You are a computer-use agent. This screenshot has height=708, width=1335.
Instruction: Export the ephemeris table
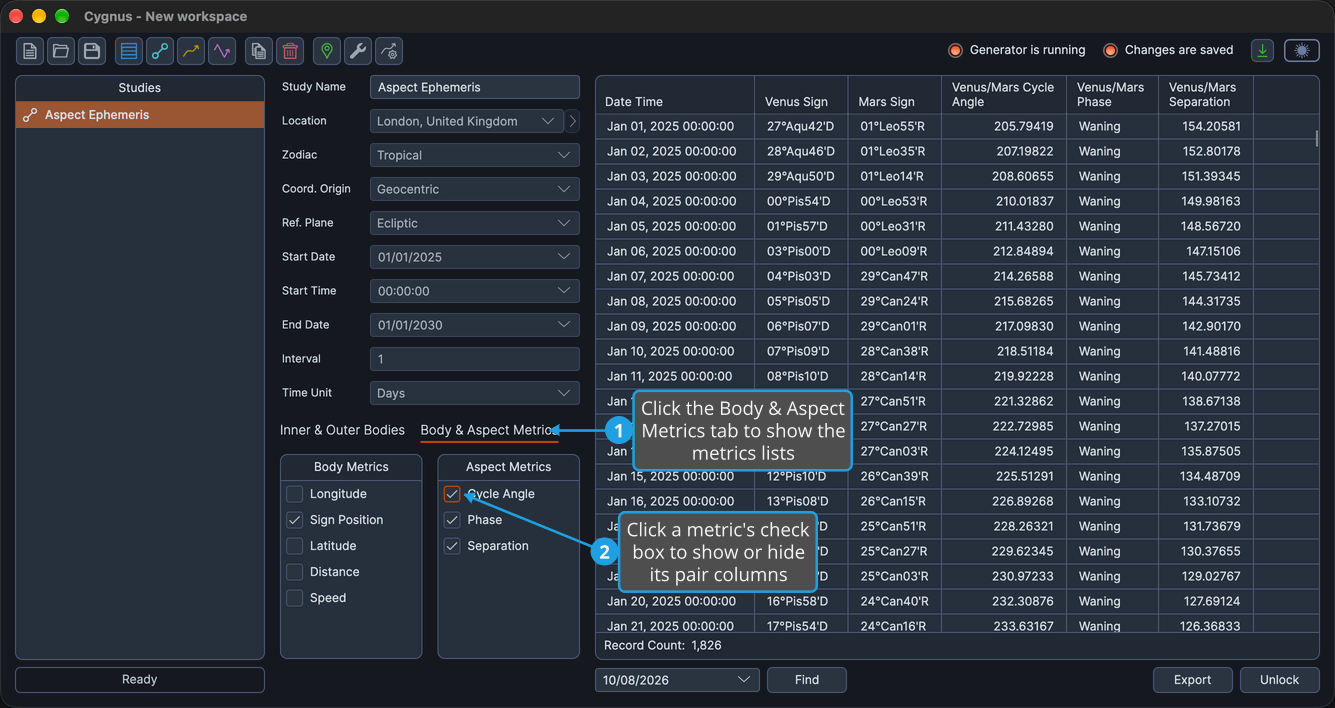tap(1192, 680)
